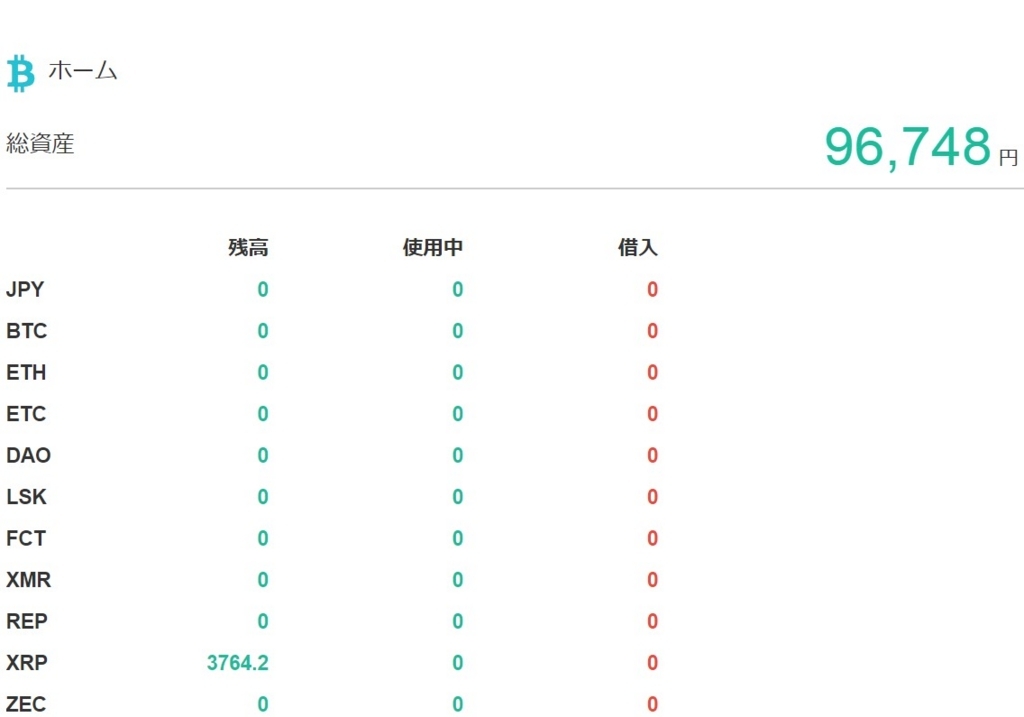The height and width of the screenshot is (717, 1024).
Task: Click the ZEC 借入 red value
Action: tap(652, 704)
